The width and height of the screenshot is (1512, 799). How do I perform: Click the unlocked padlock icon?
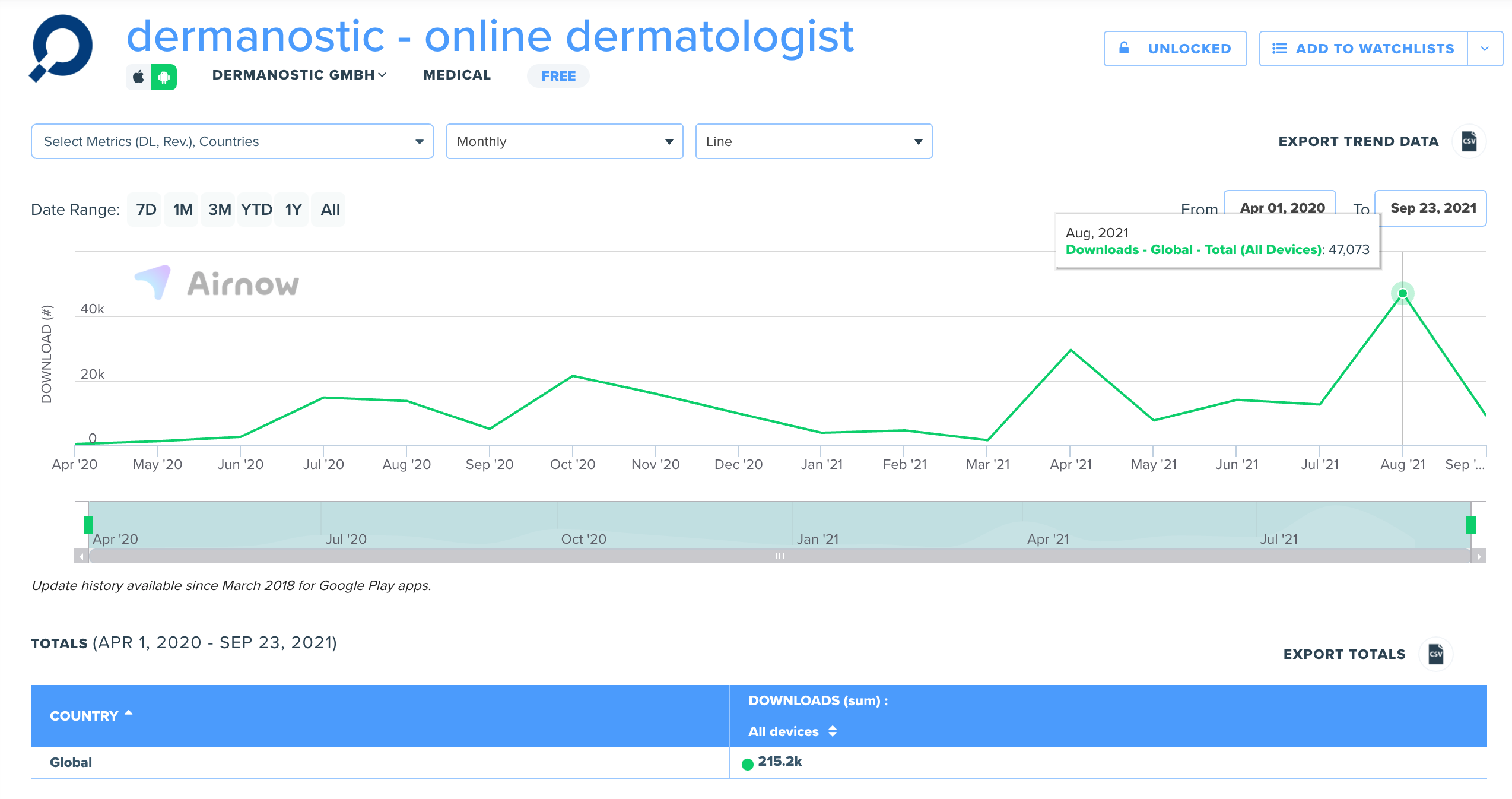pos(1124,48)
